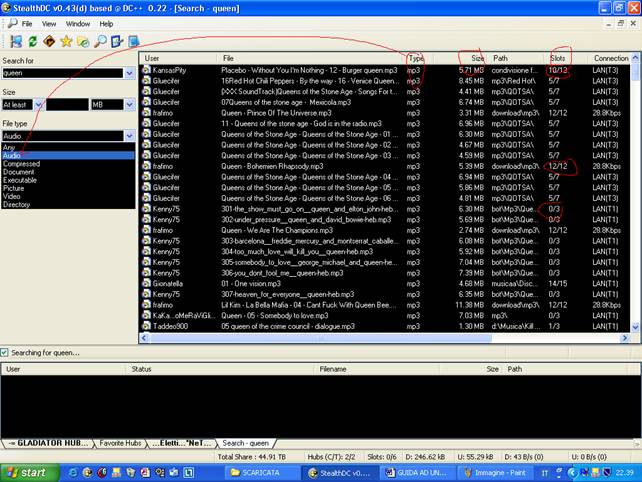Choose 'Directory' in the file type list

[x=68, y=204]
